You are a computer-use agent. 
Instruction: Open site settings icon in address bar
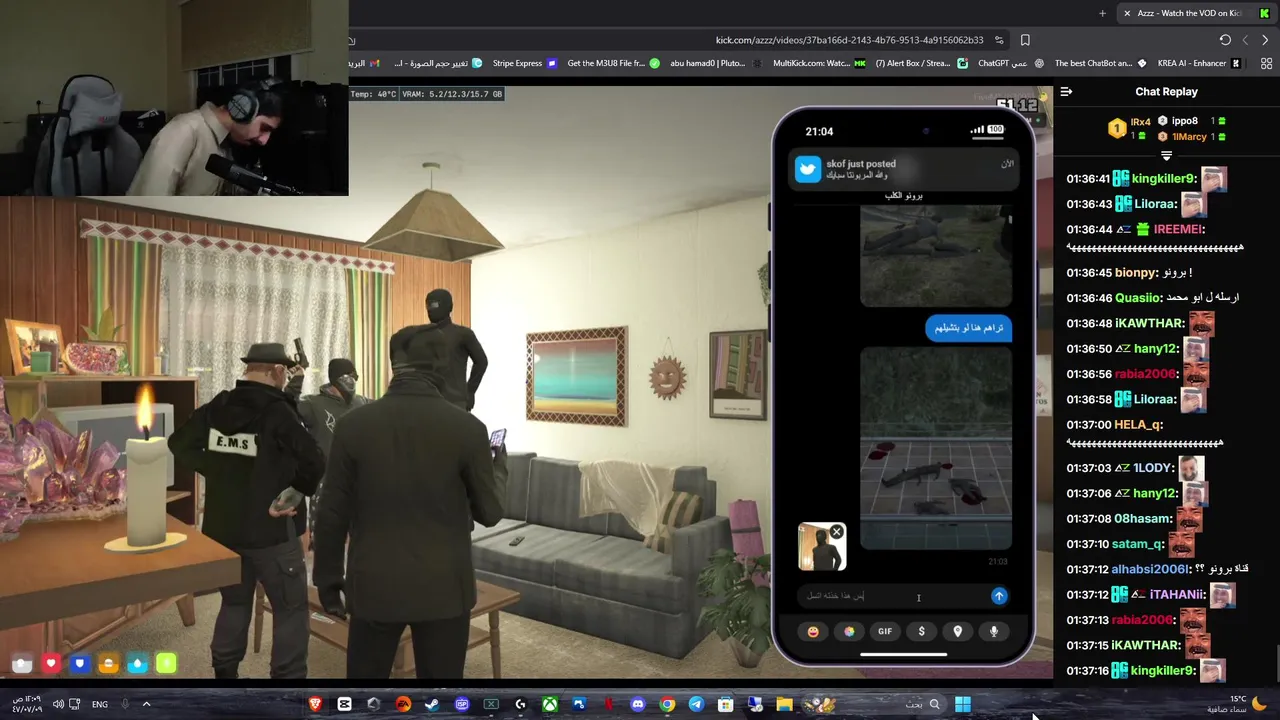tap(999, 40)
